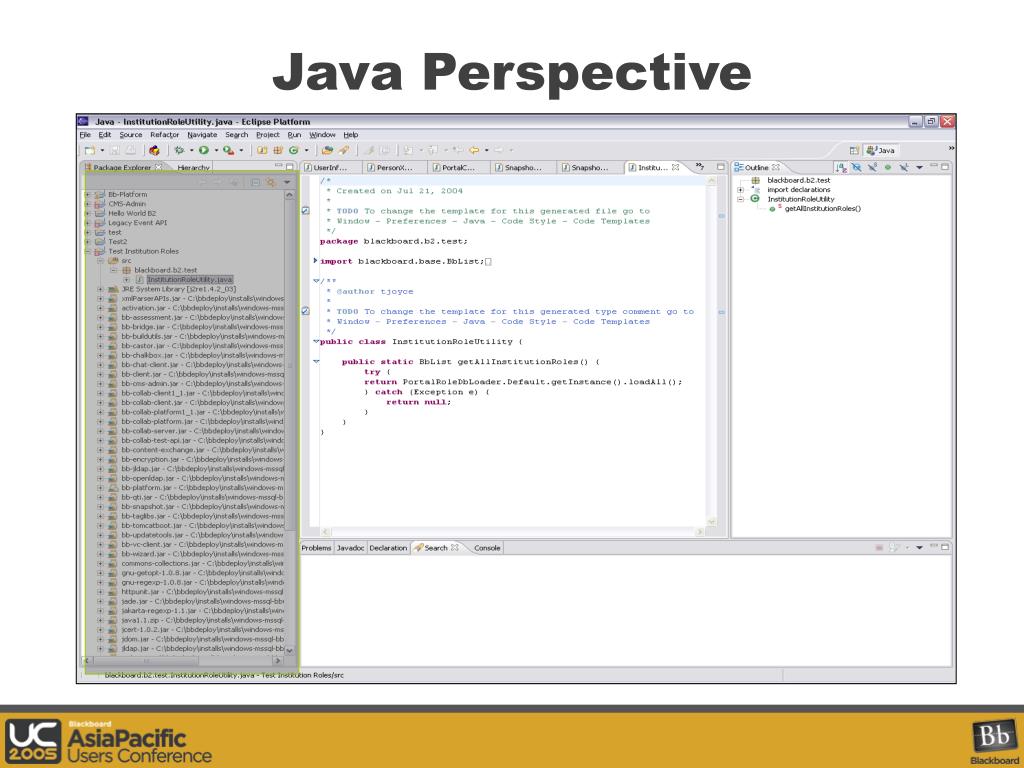Expand the JRE System Library node
Image resolution: width=1024 pixels, height=768 pixels.
coord(100,289)
